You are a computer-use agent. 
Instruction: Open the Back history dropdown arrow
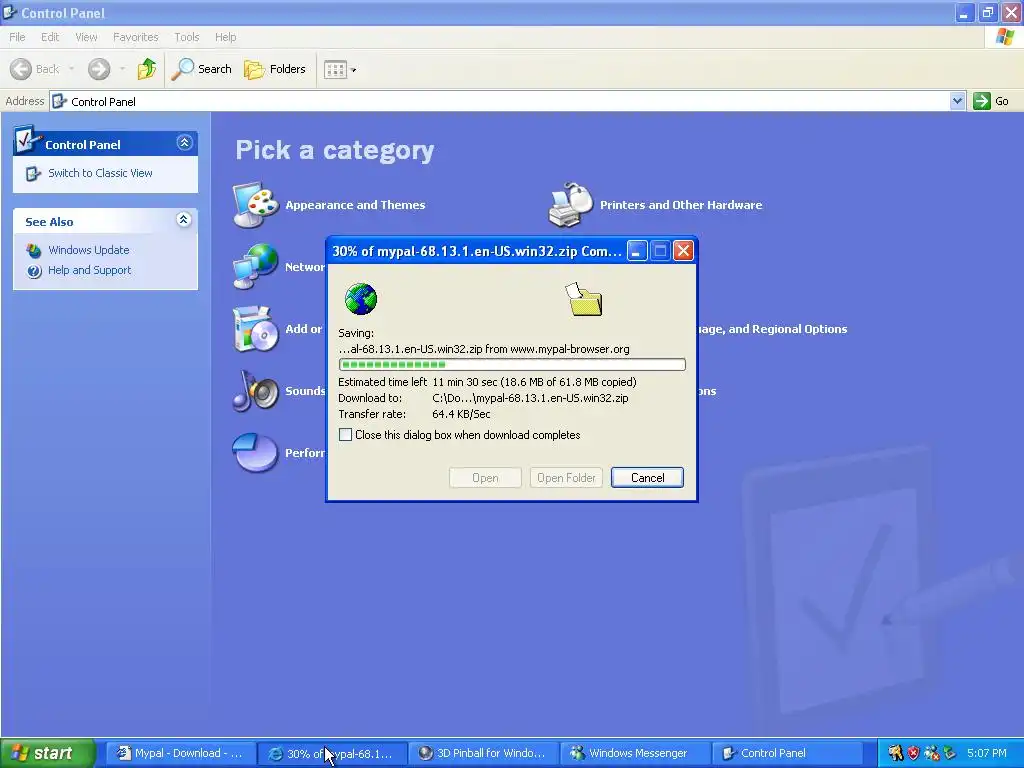(71, 69)
